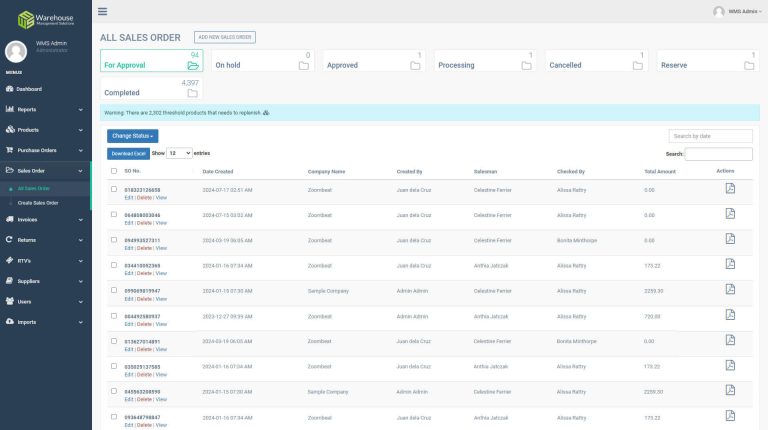768x430 pixels.
Task: Click the Add New Sales Order button
Action: click(225, 37)
